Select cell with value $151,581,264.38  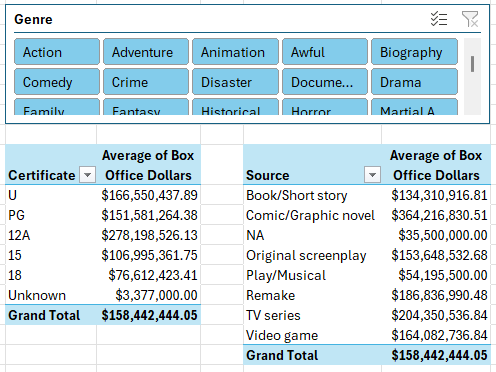coord(149,215)
